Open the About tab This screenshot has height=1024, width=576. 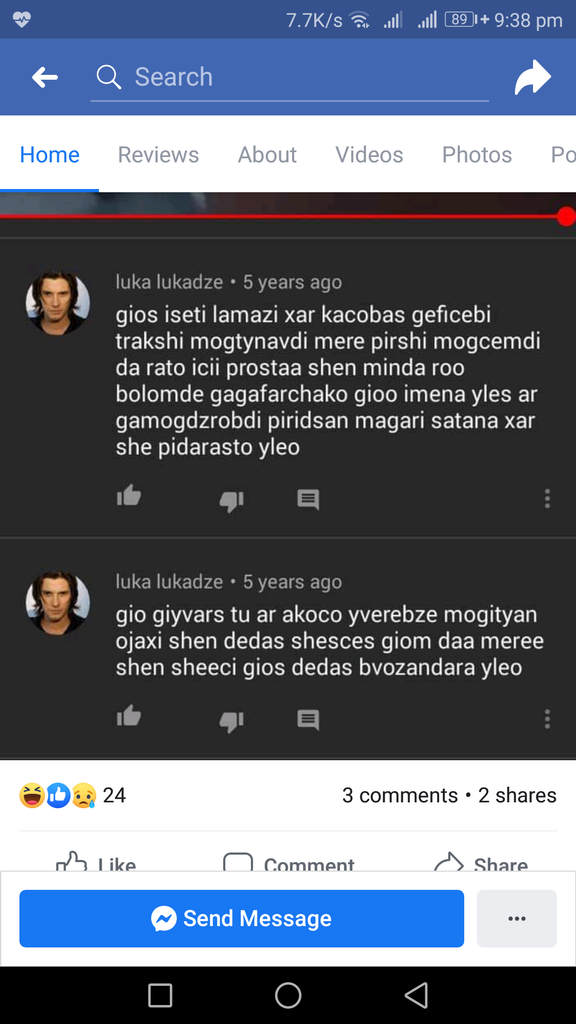(267, 155)
